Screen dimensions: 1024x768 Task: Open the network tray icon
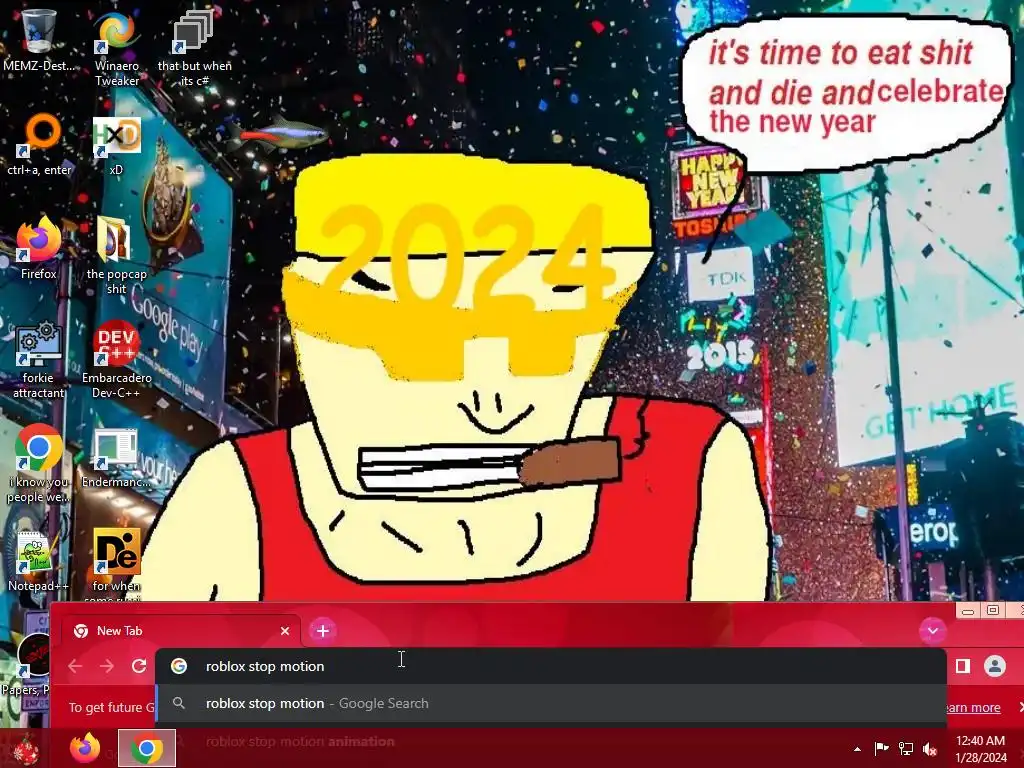(906, 748)
